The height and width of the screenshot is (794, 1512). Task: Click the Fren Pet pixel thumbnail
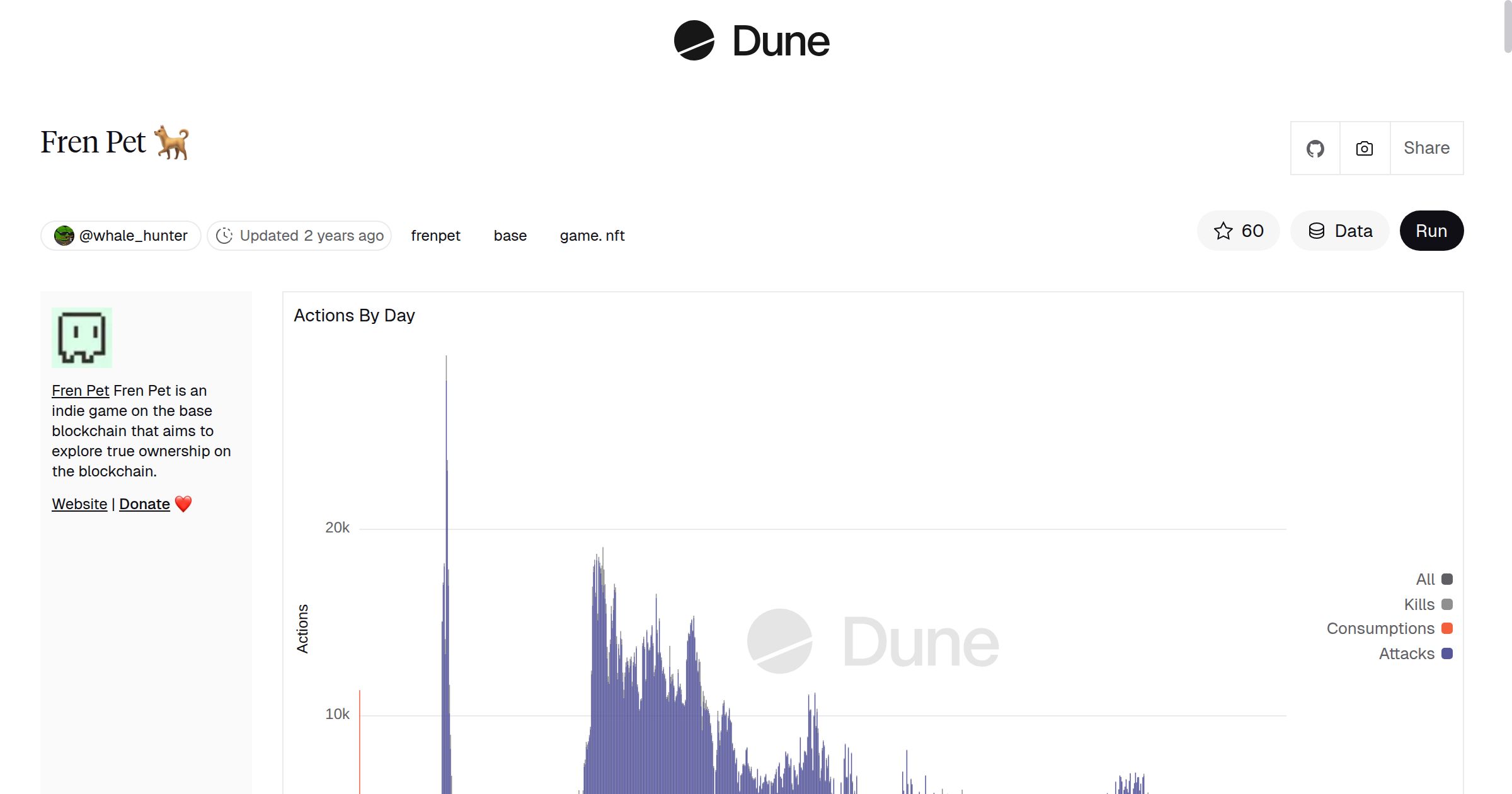tap(82, 338)
